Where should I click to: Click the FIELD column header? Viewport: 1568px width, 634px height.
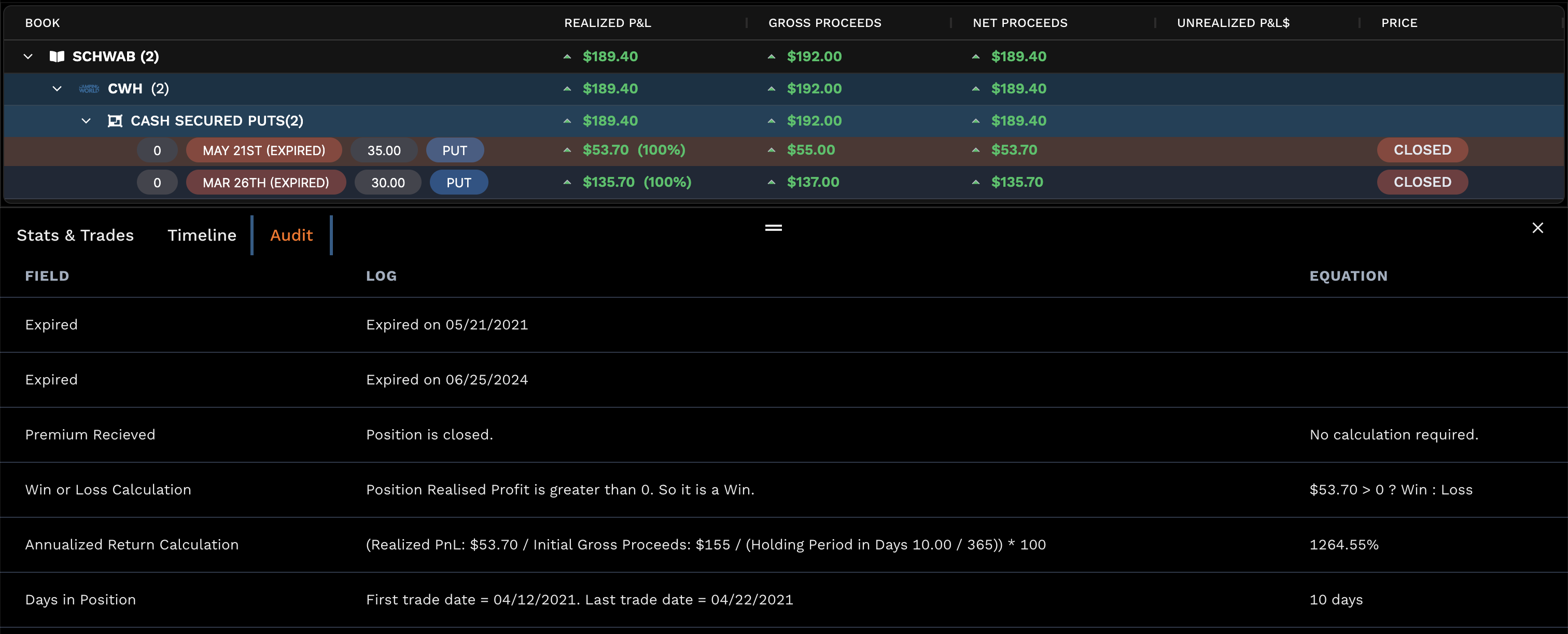(x=47, y=276)
